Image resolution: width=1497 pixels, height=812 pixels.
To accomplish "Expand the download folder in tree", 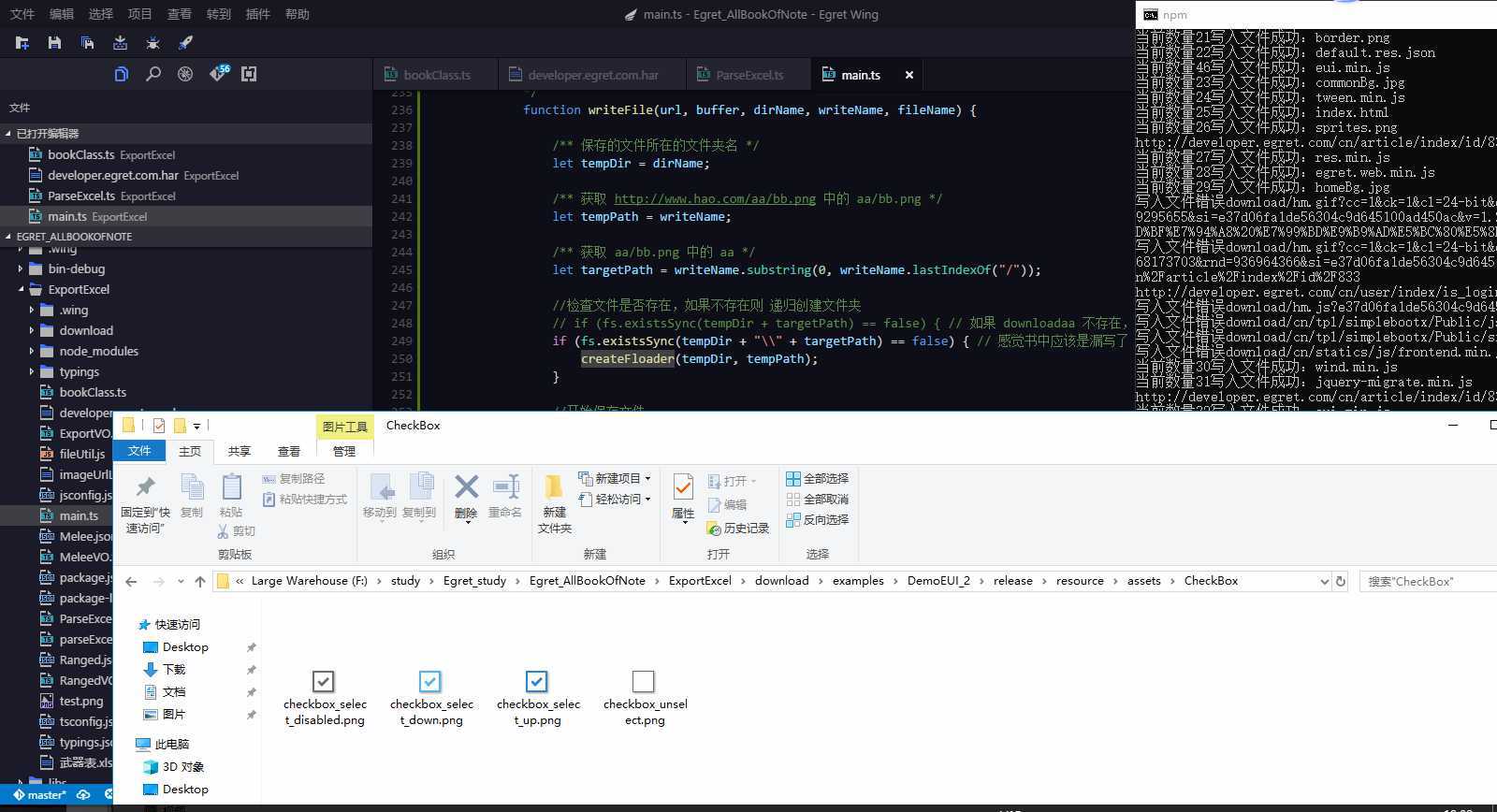I will (32, 330).
